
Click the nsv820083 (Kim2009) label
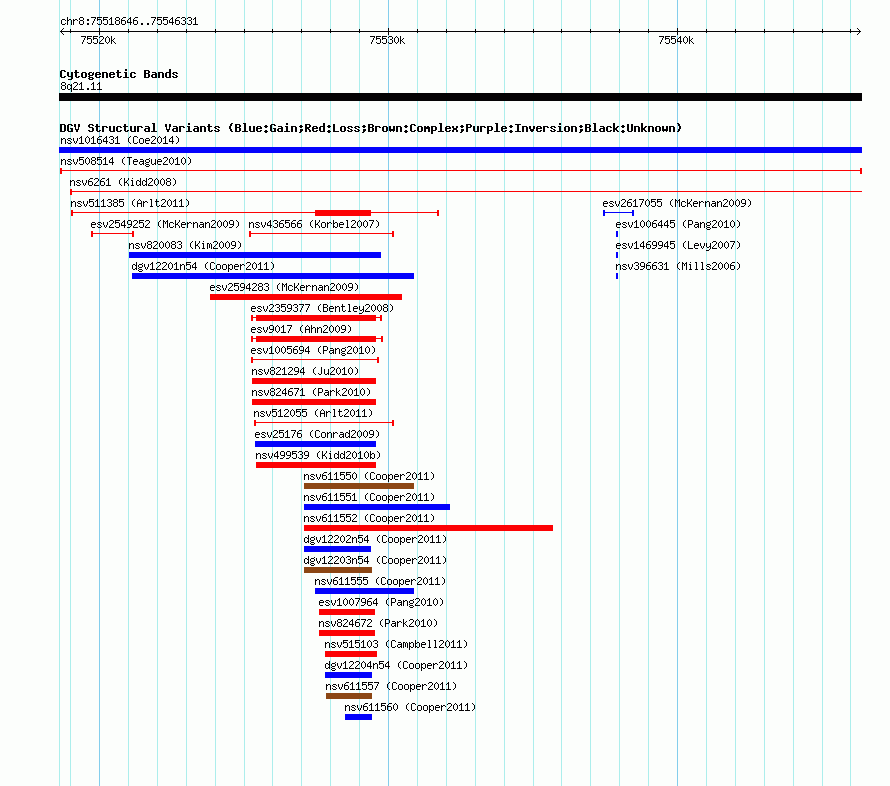coord(185,245)
